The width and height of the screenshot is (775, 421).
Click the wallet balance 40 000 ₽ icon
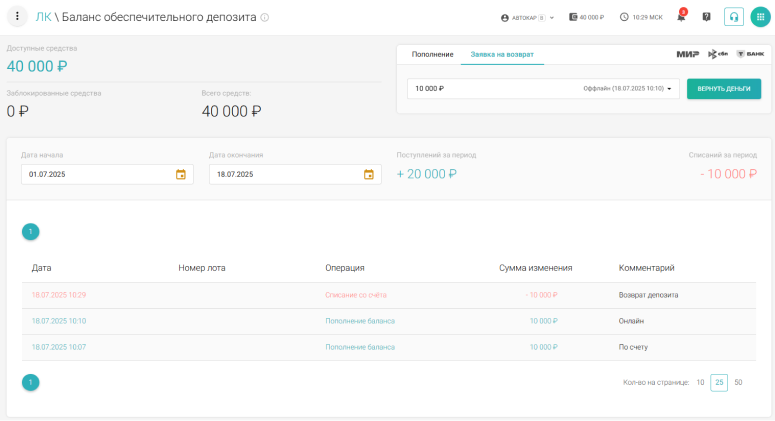click(x=573, y=17)
